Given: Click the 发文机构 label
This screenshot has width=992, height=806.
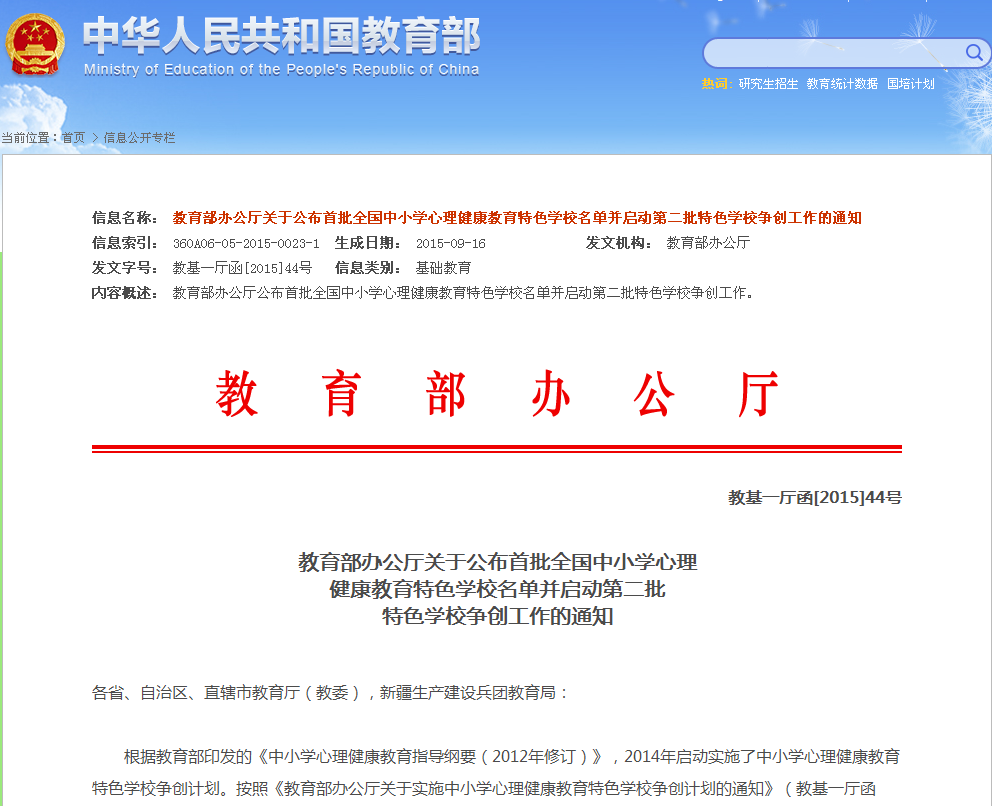Looking at the screenshot, I should pos(618,243).
